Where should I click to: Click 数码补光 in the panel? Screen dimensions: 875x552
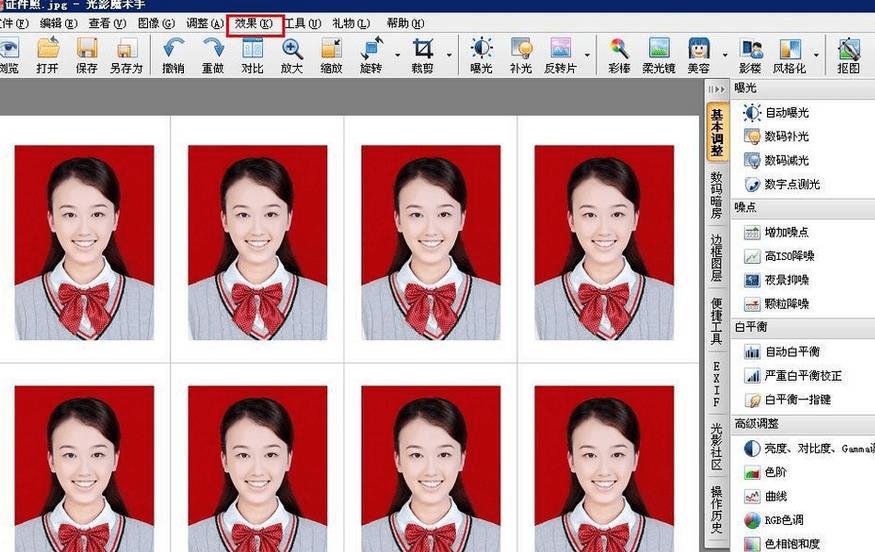777,136
